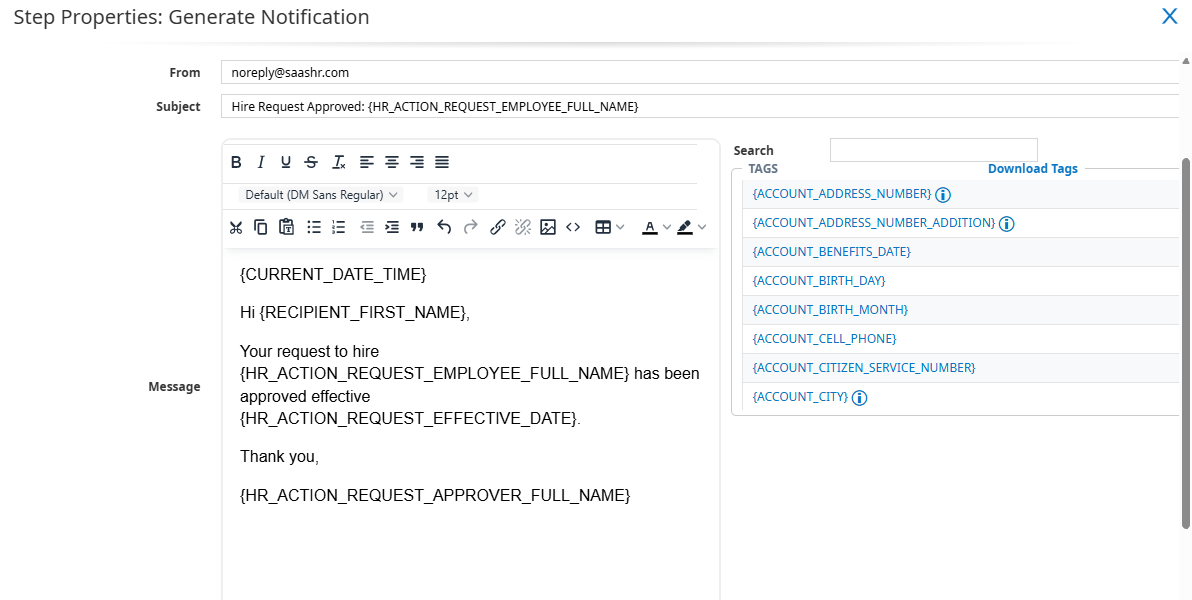Image resolution: width=1192 pixels, height=600 pixels.
Task: Insert a numbered list
Action: pos(338,227)
